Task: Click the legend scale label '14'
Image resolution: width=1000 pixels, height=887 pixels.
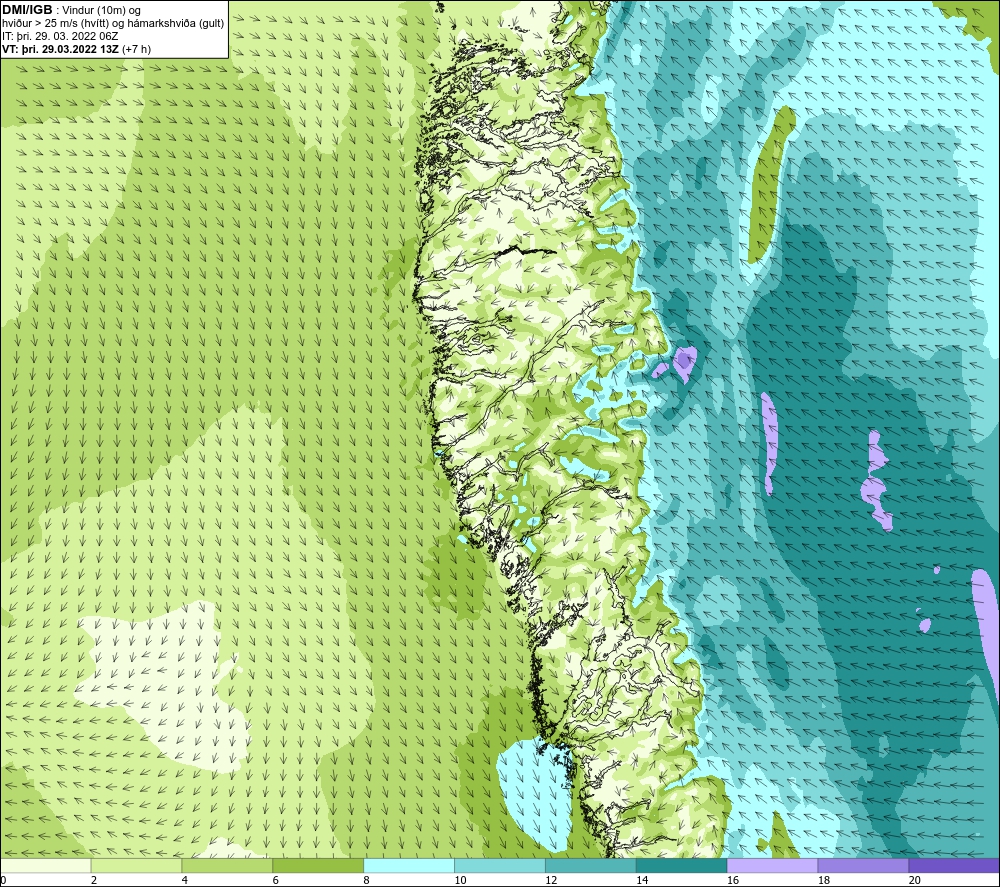Action: click(x=642, y=881)
